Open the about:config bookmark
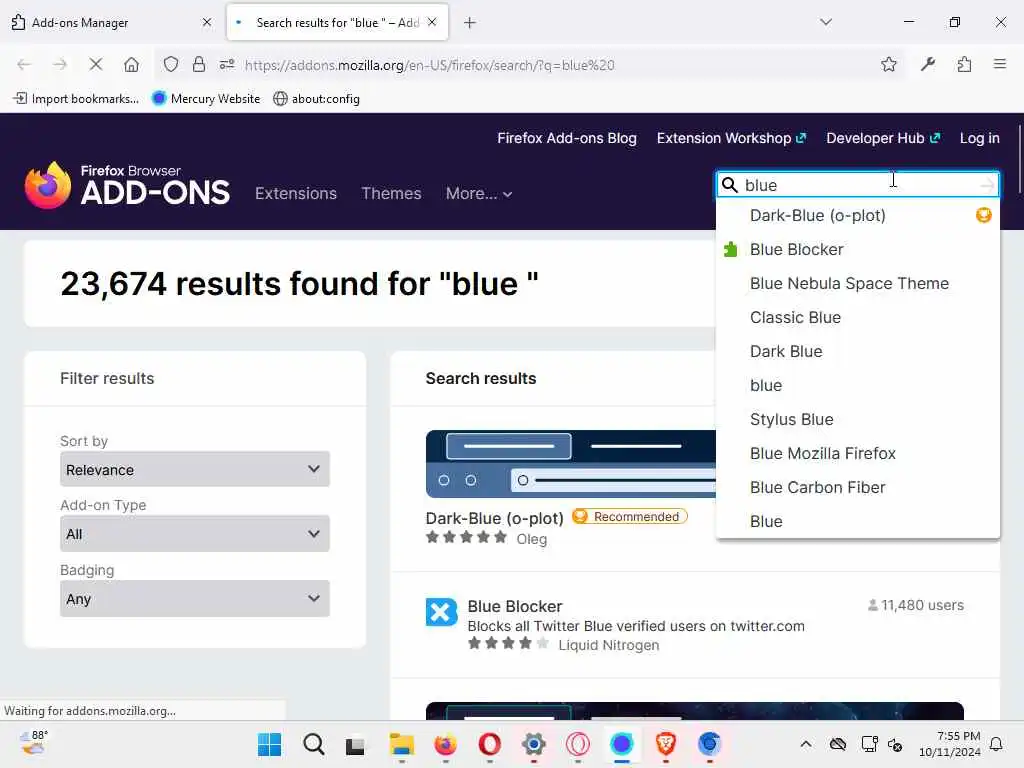The image size is (1024, 768). [x=316, y=99]
